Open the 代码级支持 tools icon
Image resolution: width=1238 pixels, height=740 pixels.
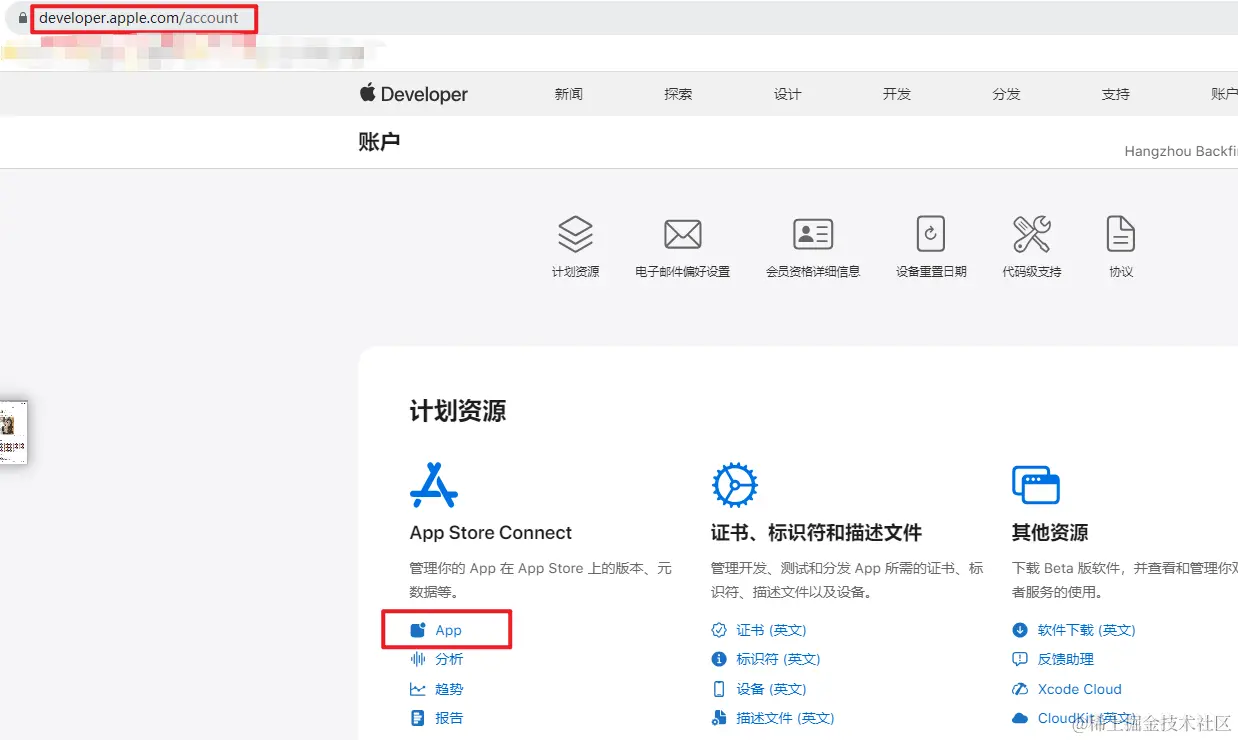coord(1032,235)
